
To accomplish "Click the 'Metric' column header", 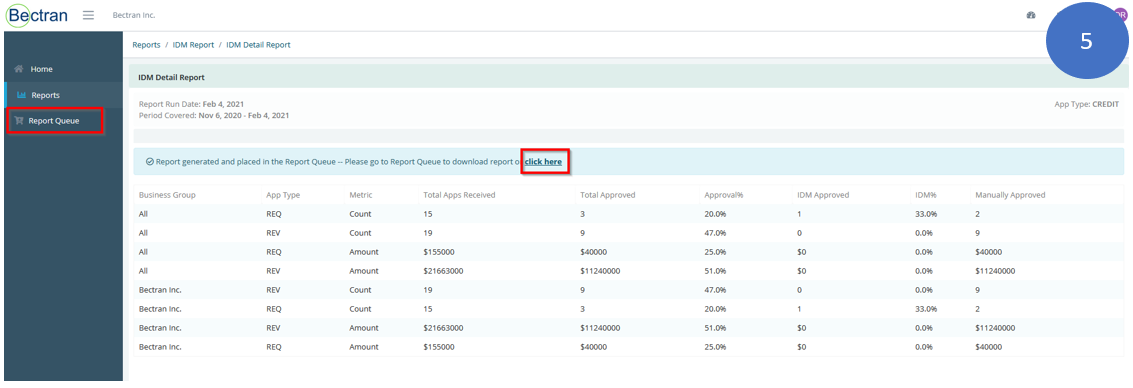I will point(361,195).
